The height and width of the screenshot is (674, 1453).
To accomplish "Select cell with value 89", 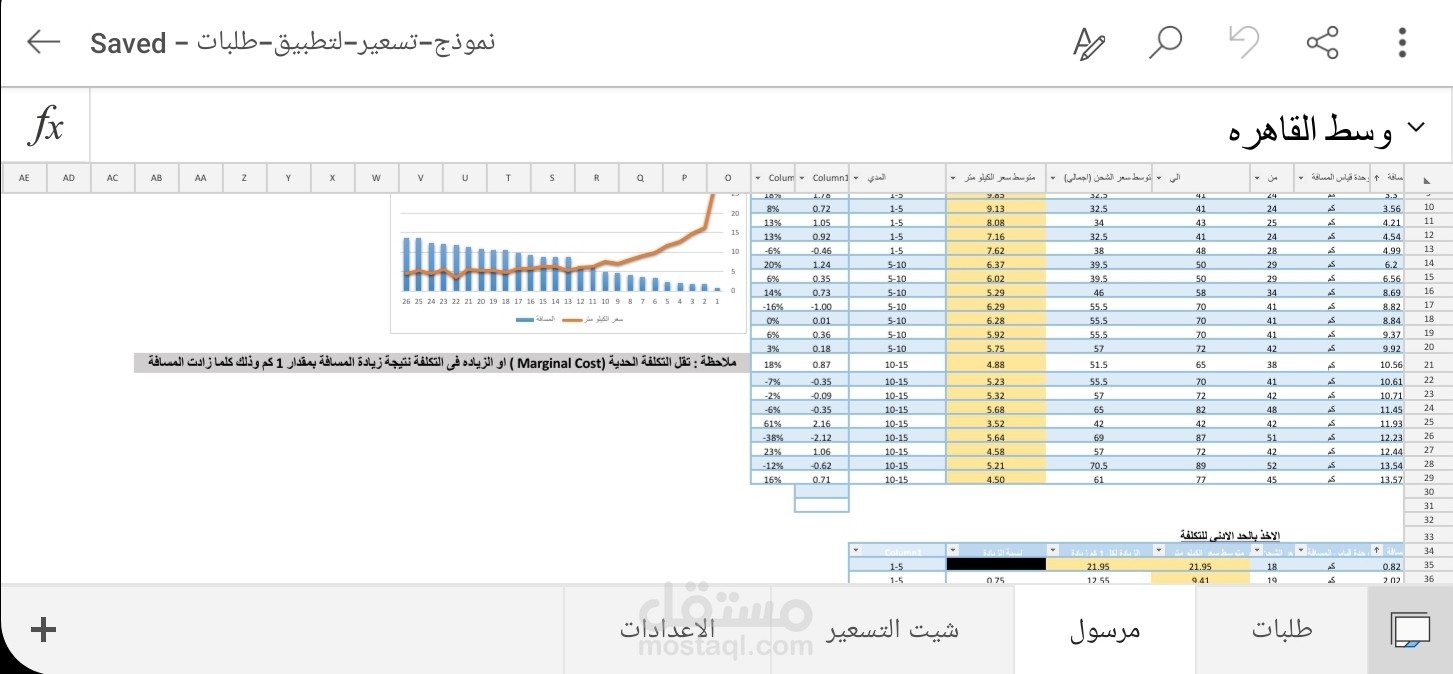I will pos(1200,465).
